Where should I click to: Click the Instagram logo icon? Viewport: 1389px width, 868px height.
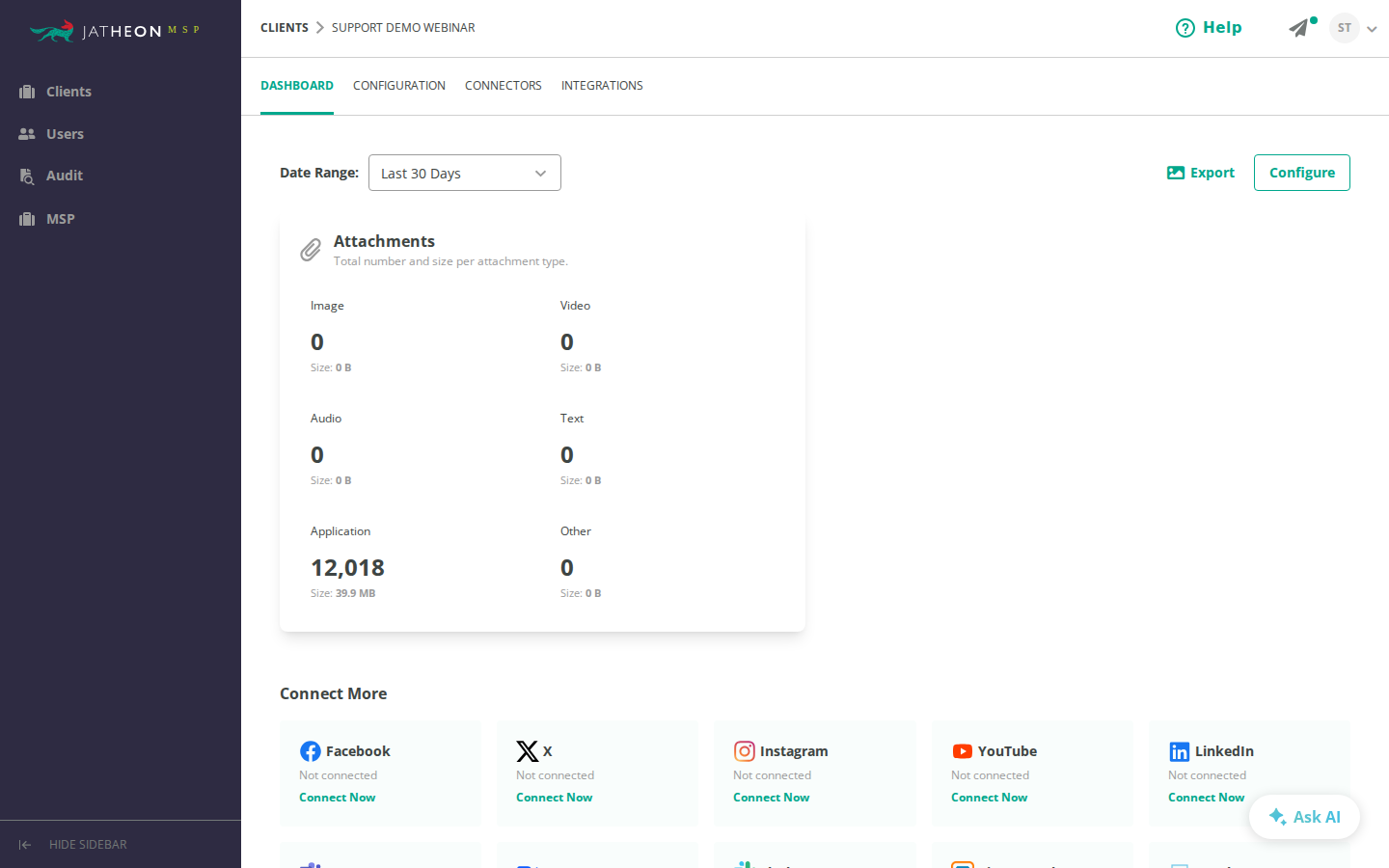click(x=745, y=751)
